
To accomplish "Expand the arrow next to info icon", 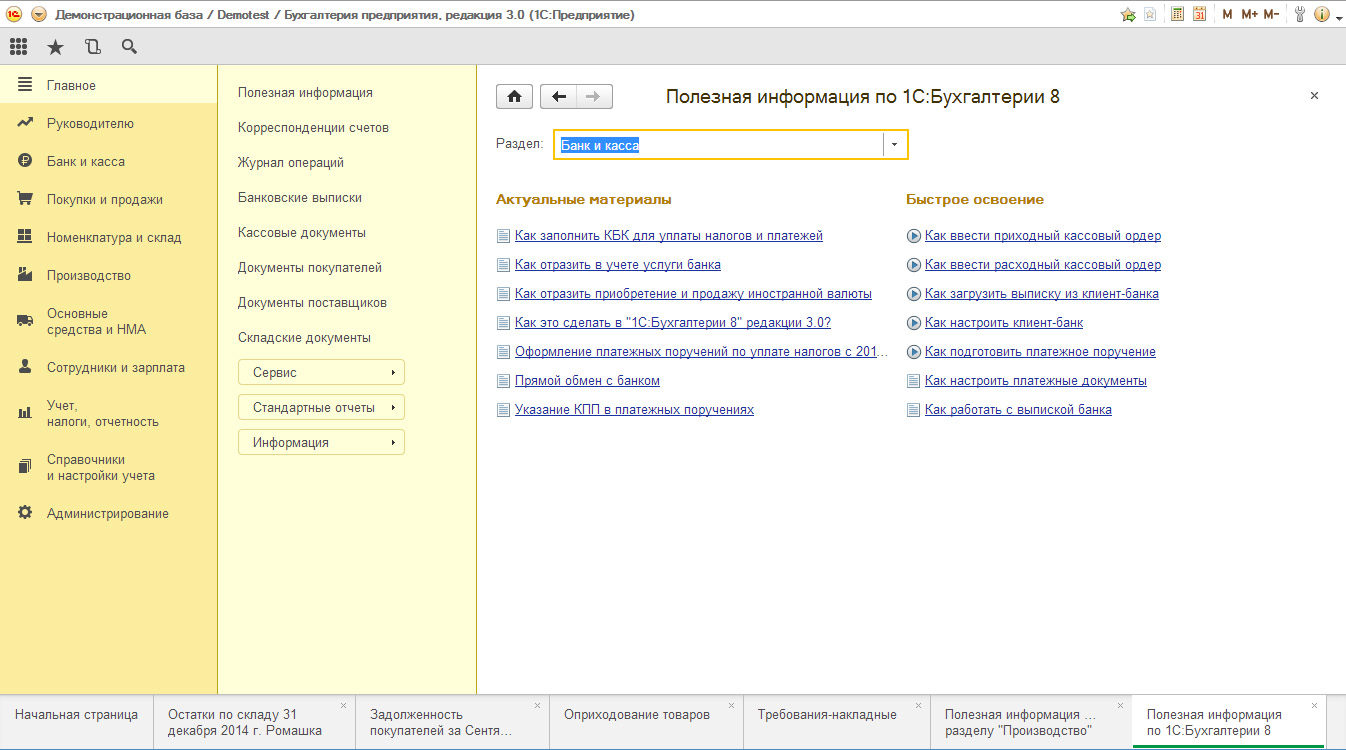I will click(x=1339, y=17).
